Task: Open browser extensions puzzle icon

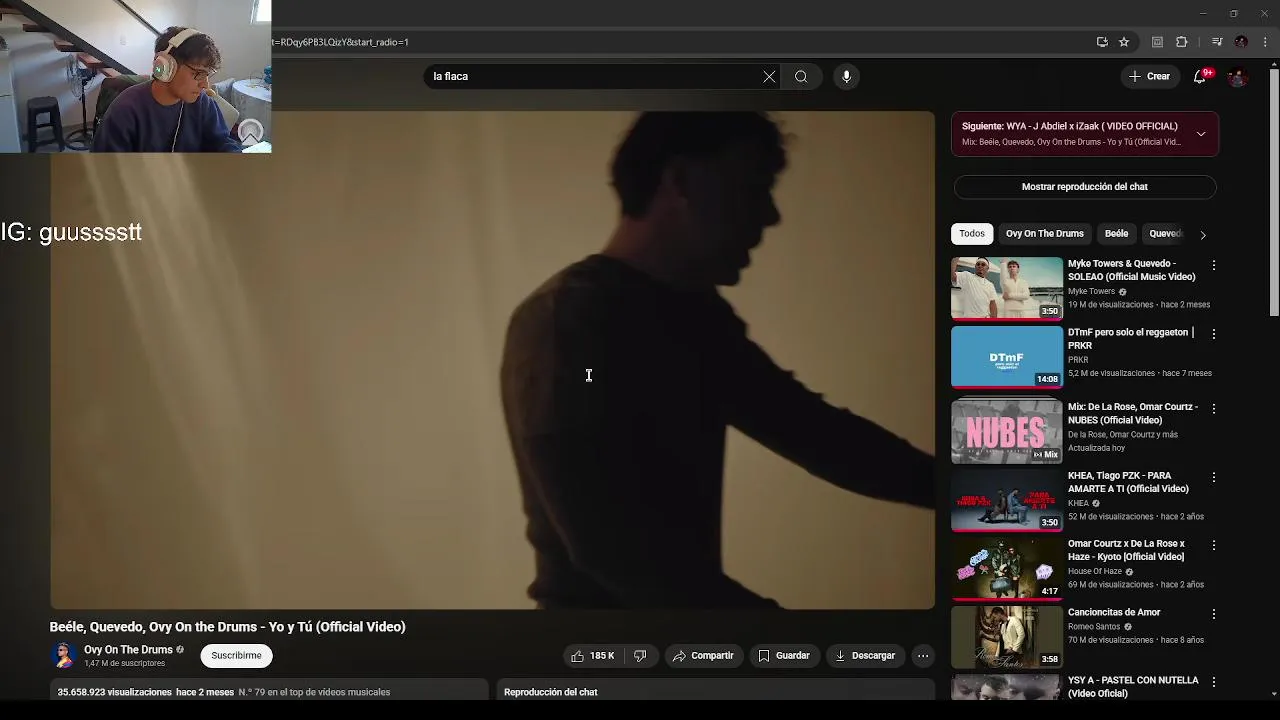Action: [1181, 42]
